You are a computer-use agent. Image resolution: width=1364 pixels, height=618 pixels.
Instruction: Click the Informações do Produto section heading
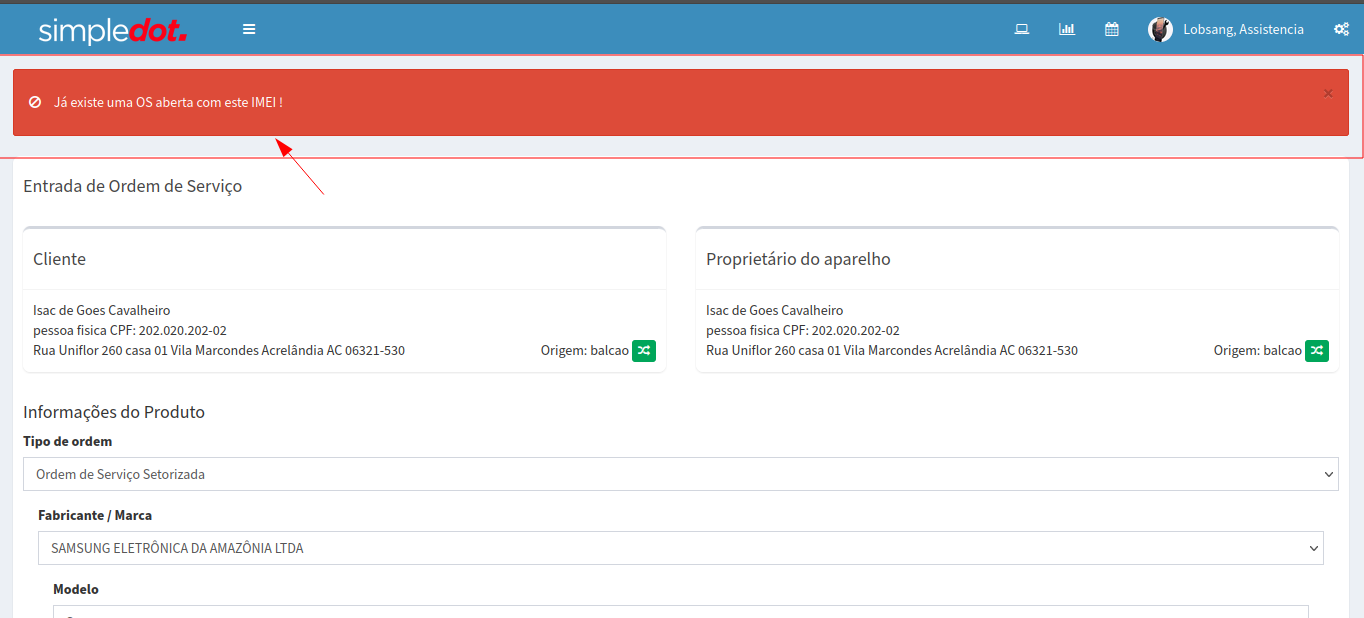coord(114,412)
